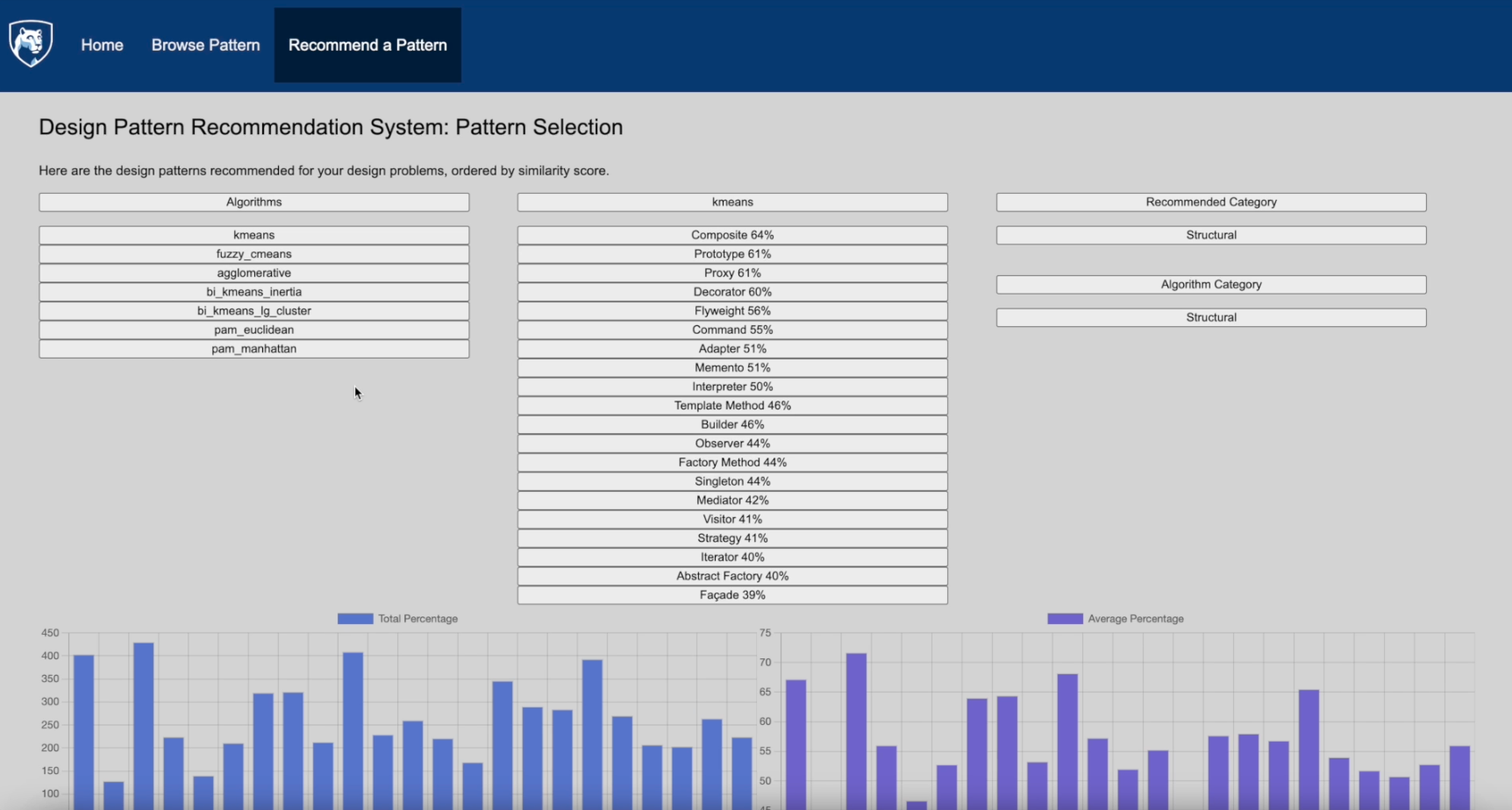
Task: Select the Prototype 61% pattern
Action: click(x=732, y=254)
